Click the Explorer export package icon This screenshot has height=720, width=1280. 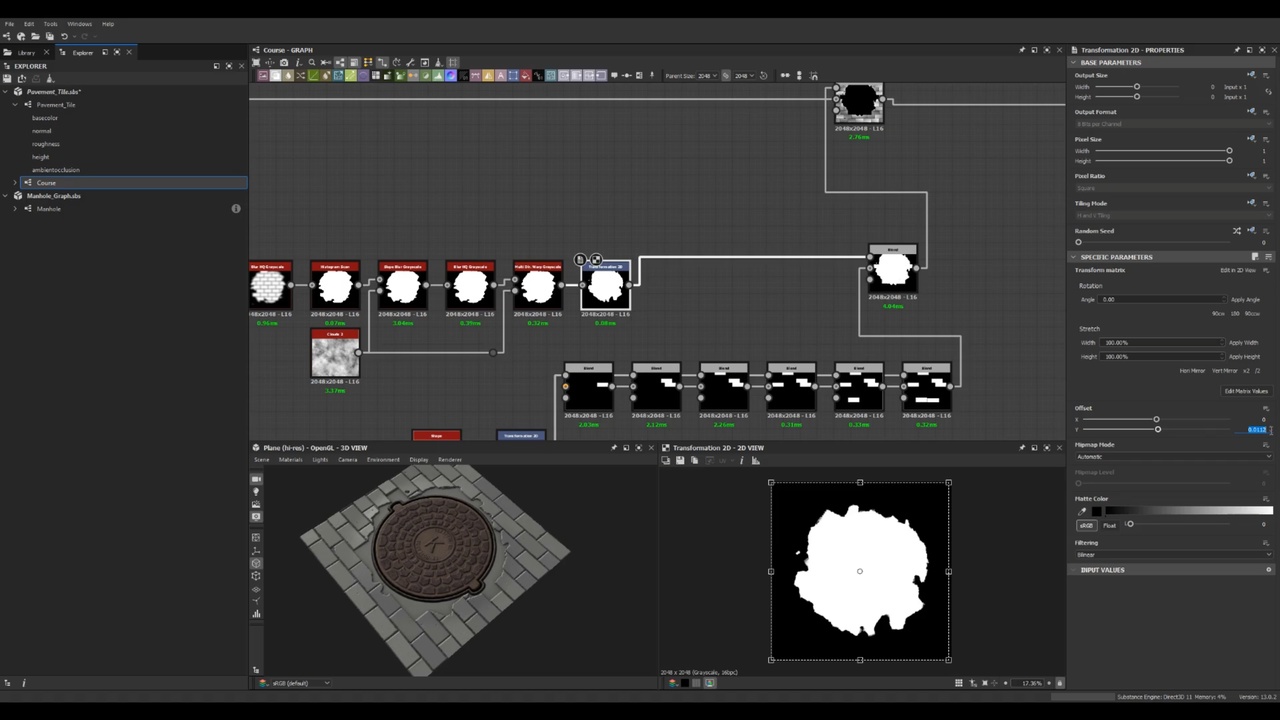pos(22,78)
